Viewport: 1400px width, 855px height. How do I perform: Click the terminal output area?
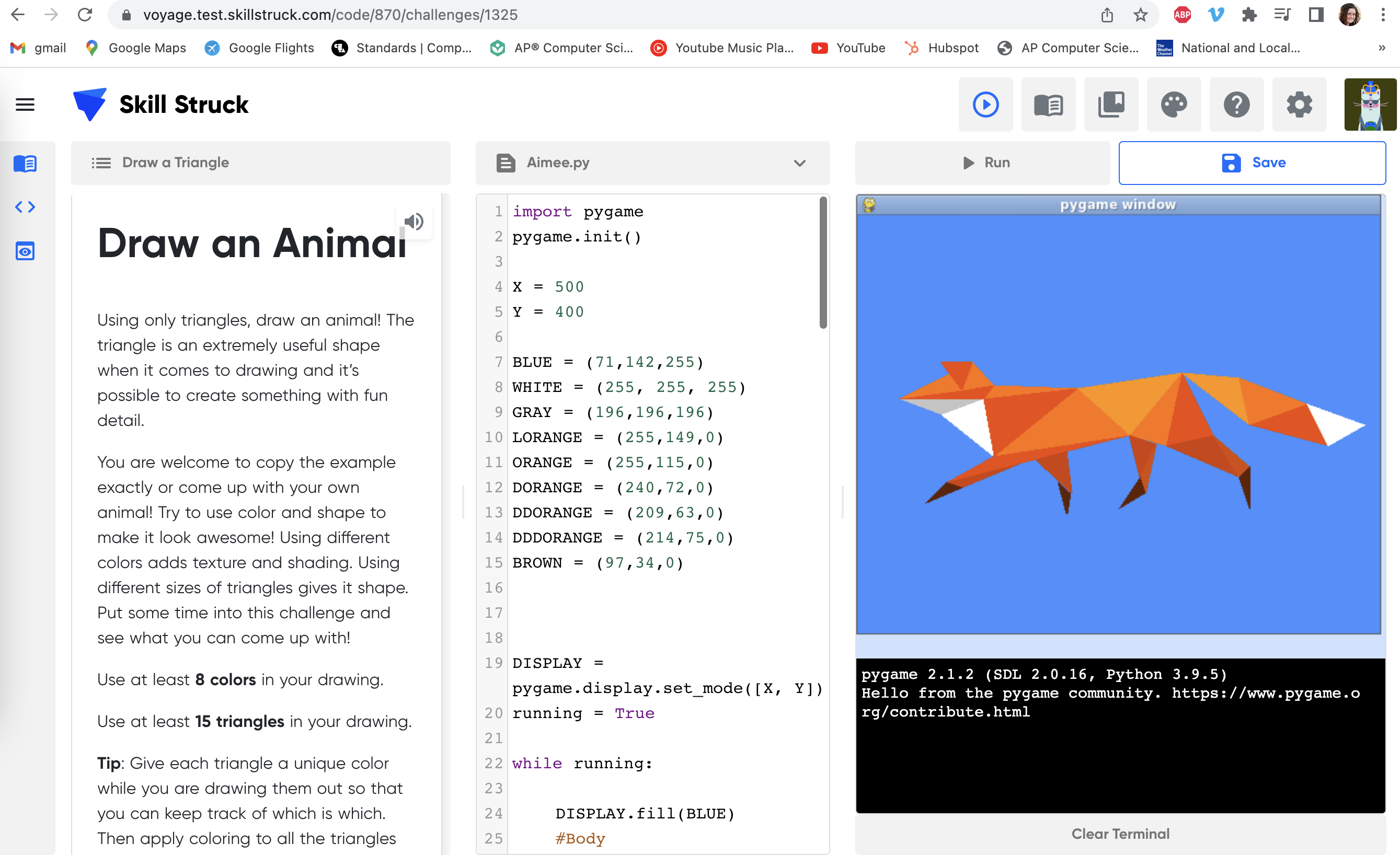tap(1120, 735)
